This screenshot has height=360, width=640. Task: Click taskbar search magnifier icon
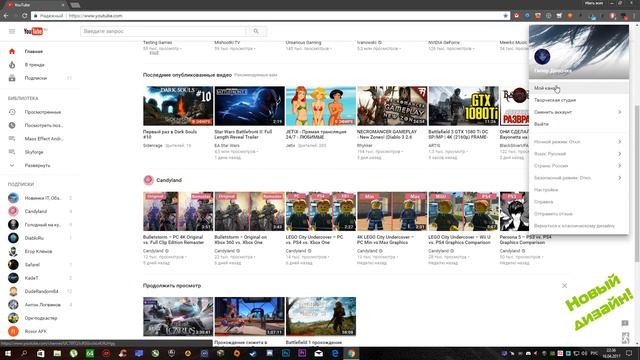(x=24, y=353)
